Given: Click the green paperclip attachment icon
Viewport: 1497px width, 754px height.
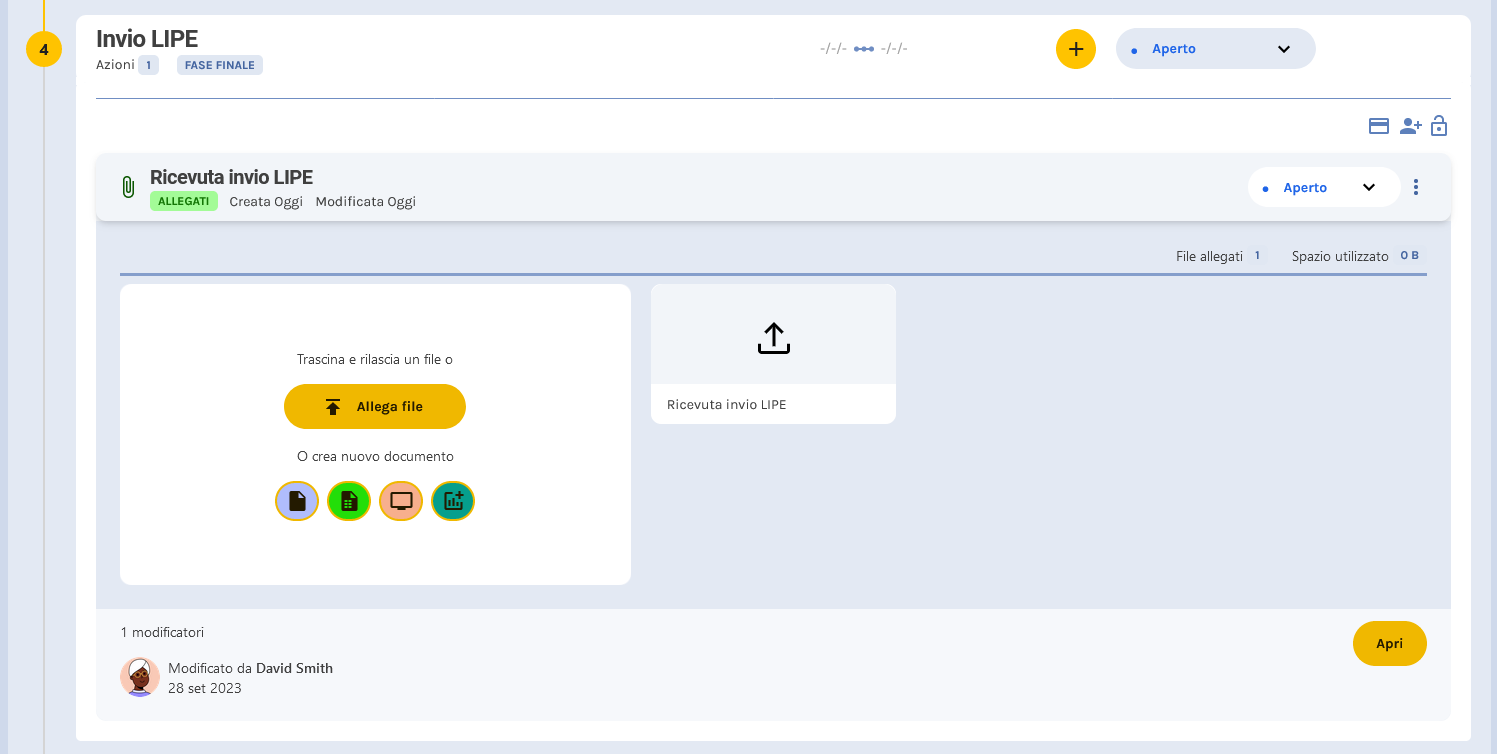Looking at the screenshot, I should 128,187.
